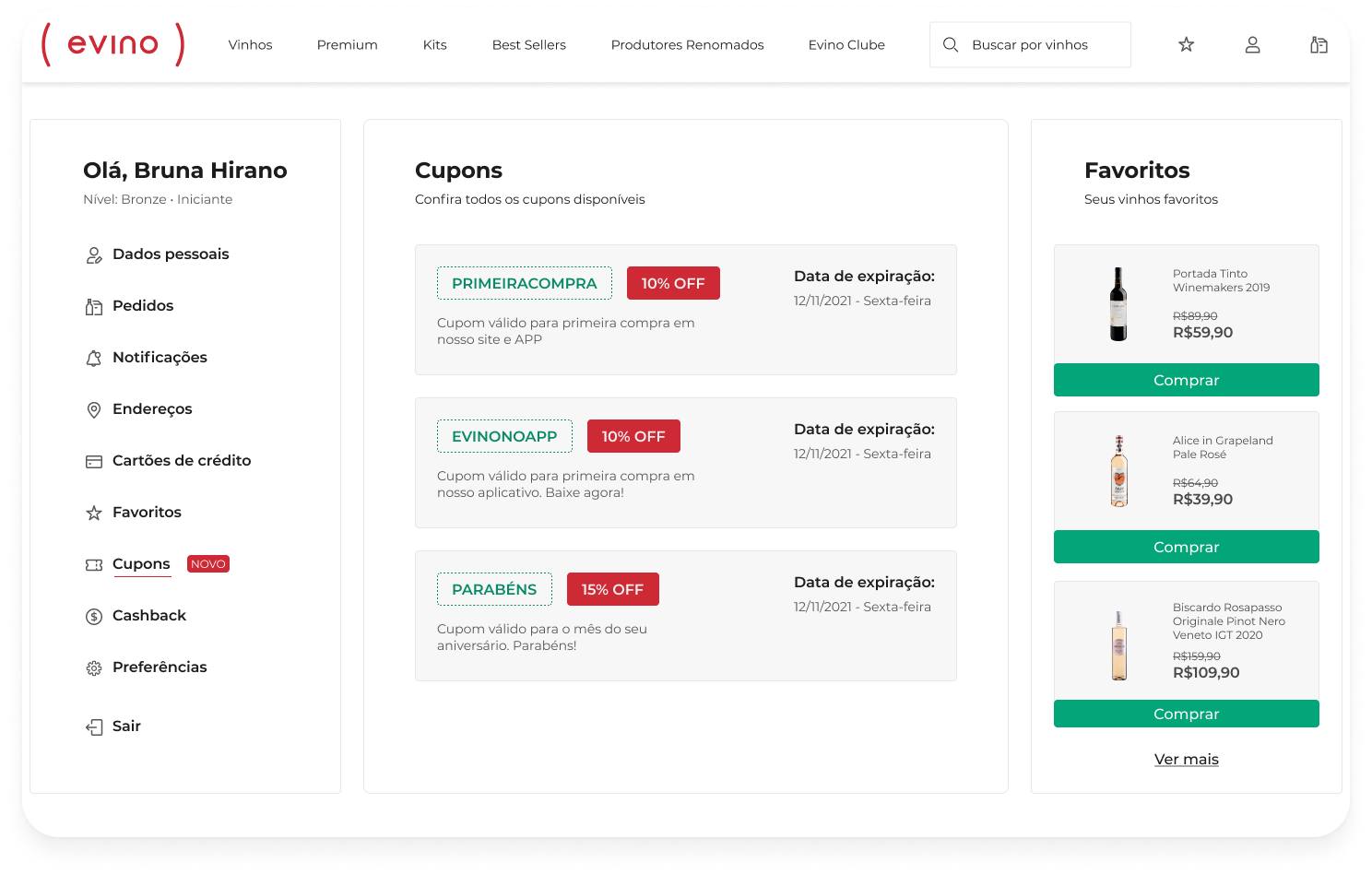This screenshot has height=874, width=1372.
Task: Open Cashback section
Action: pos(149,616)
